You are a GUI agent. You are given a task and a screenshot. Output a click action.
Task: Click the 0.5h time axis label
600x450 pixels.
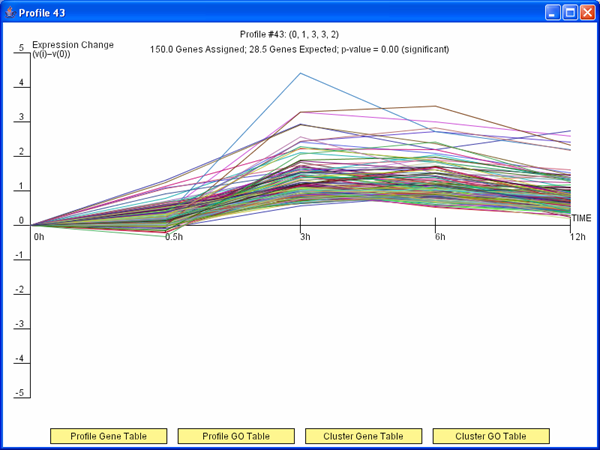coord(174,237)
